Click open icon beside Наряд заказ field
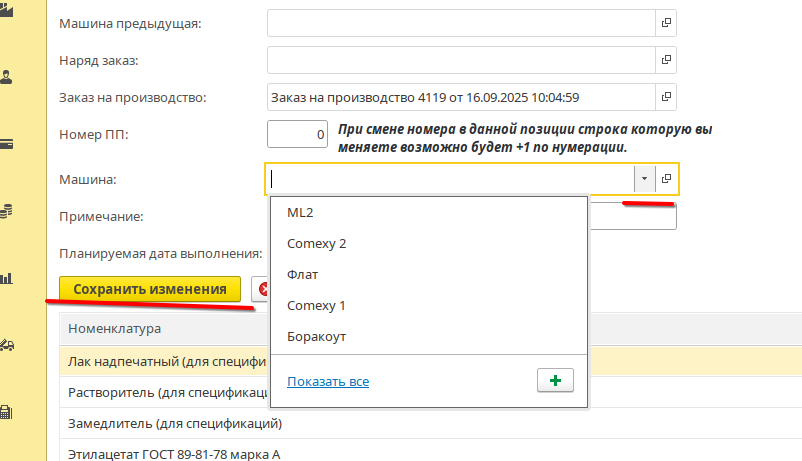This screenshot has width=802, height=461. [x=667, y=60]
